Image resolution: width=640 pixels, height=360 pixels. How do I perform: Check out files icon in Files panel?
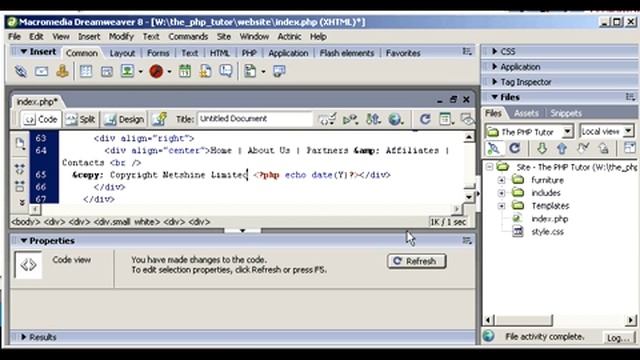pos(582,148)
